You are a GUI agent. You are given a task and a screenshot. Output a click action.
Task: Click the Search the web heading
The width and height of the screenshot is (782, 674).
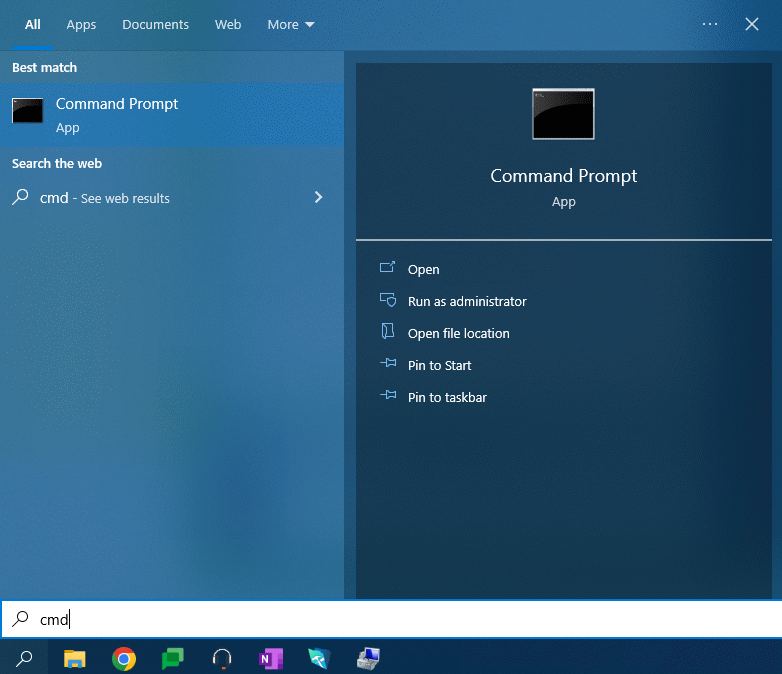point(57,164)
